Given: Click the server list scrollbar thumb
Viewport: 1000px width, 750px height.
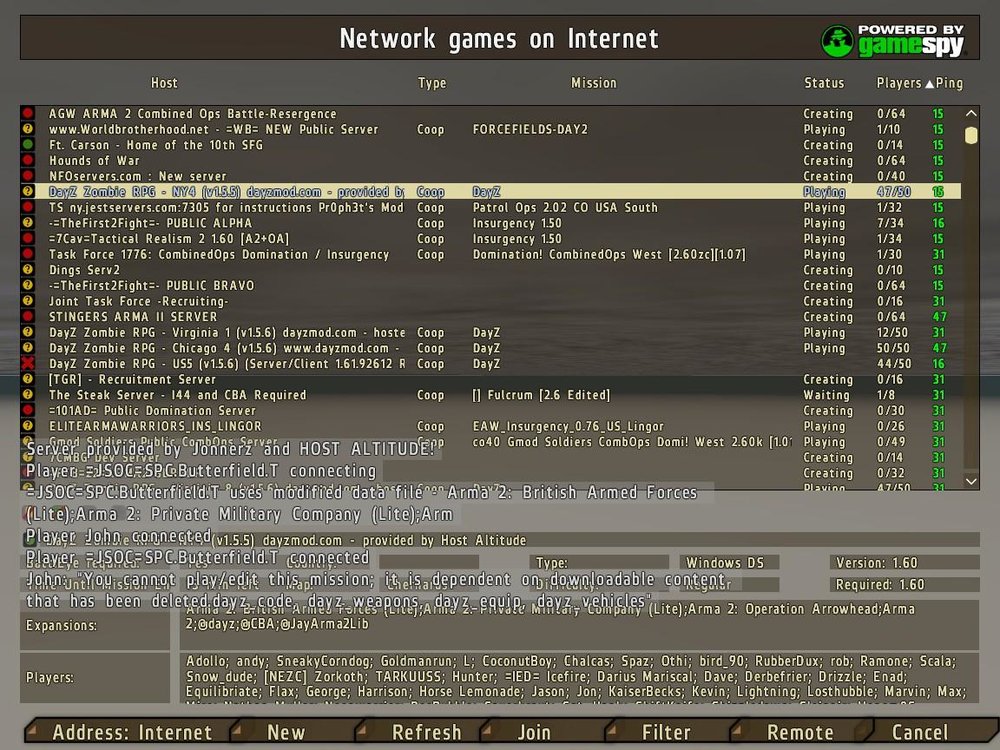Looking at the screenshot, I should 971,135.
